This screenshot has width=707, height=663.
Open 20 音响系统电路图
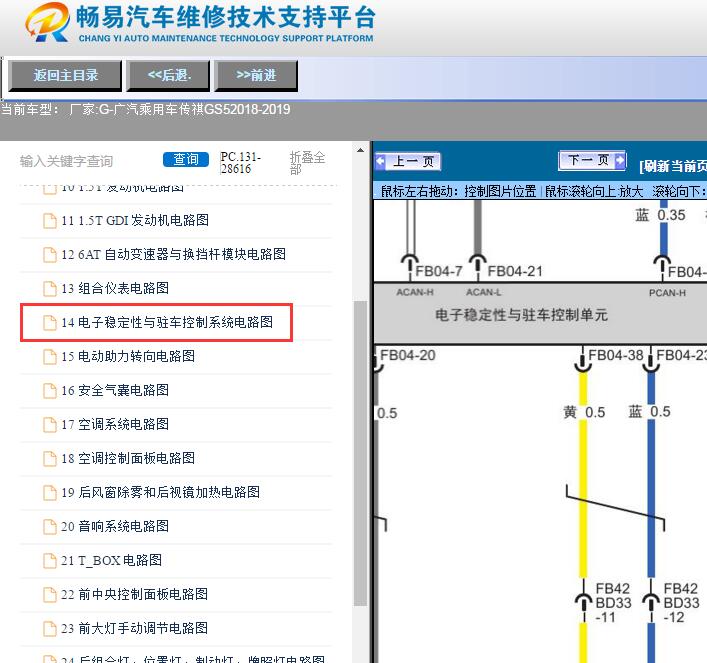[115, 526]
